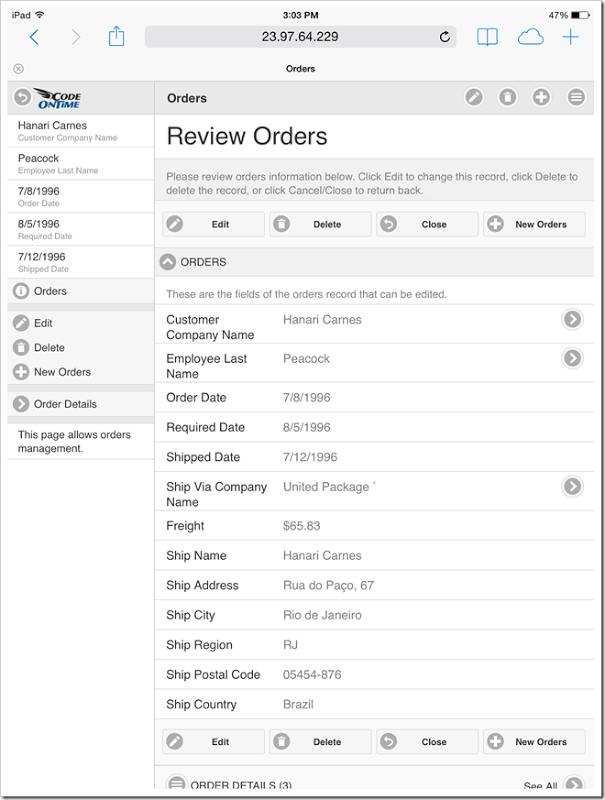605x800 pixels.
Task: Open Ship Via Company Name lookup arrow
Action: [572, 486]
